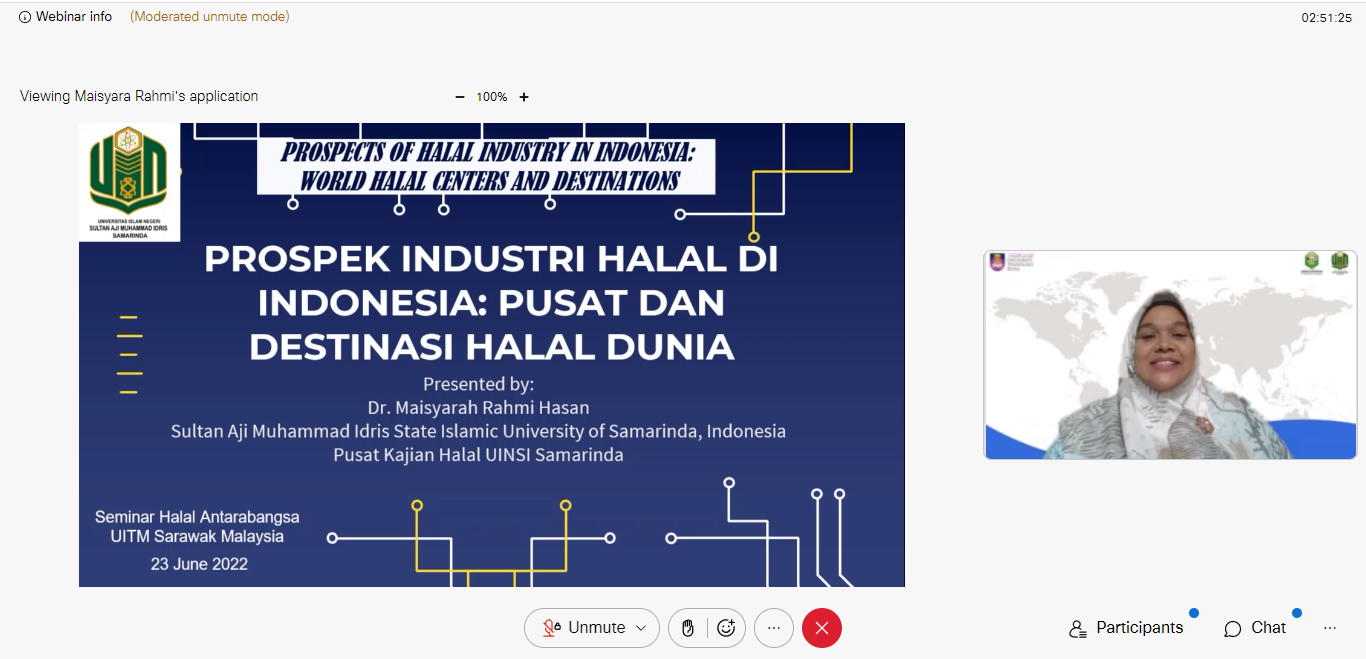Zoom in shared content with plus

coord(524,97)
